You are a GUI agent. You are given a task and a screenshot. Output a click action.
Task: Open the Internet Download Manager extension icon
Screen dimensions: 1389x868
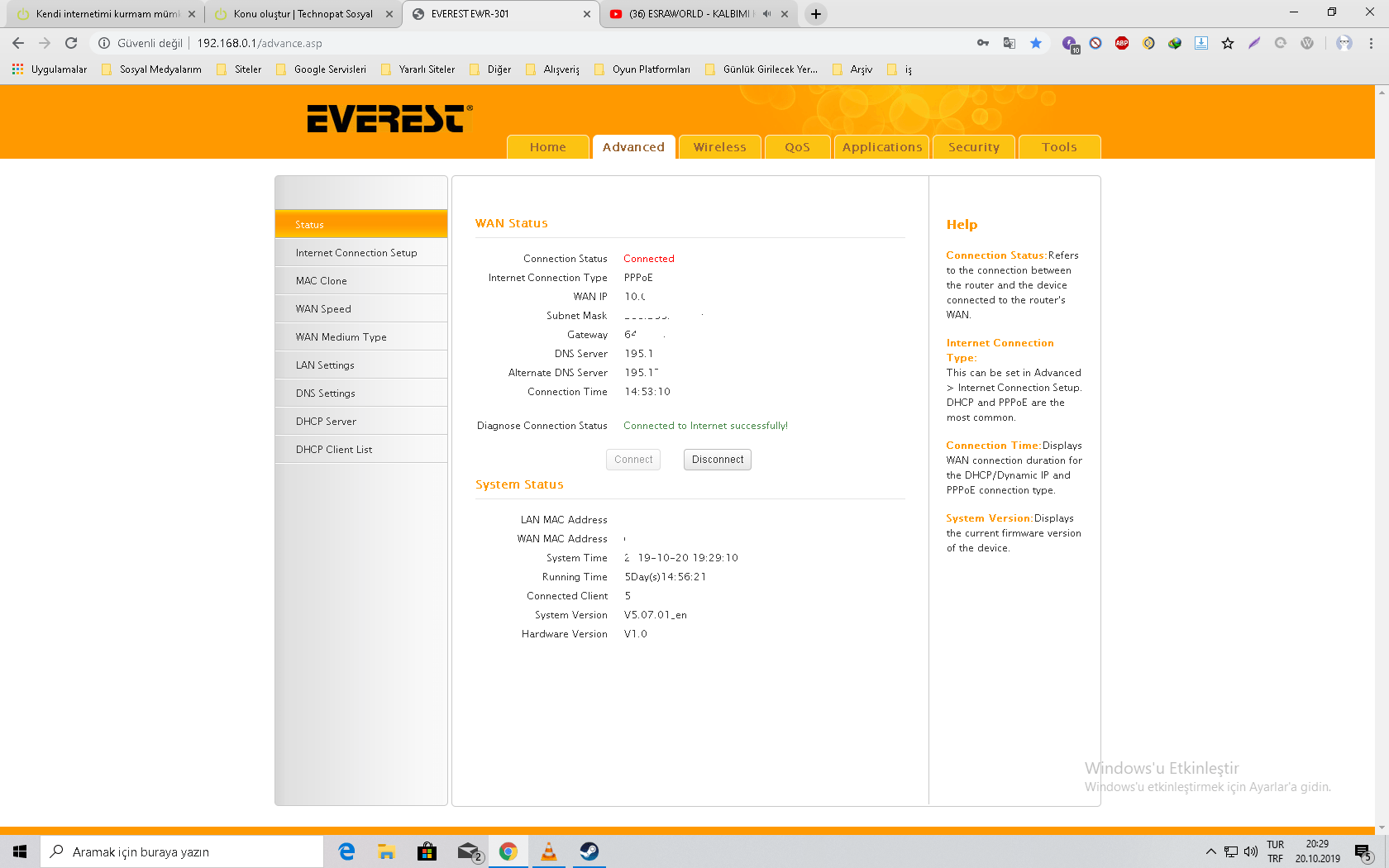point(1175,43)
